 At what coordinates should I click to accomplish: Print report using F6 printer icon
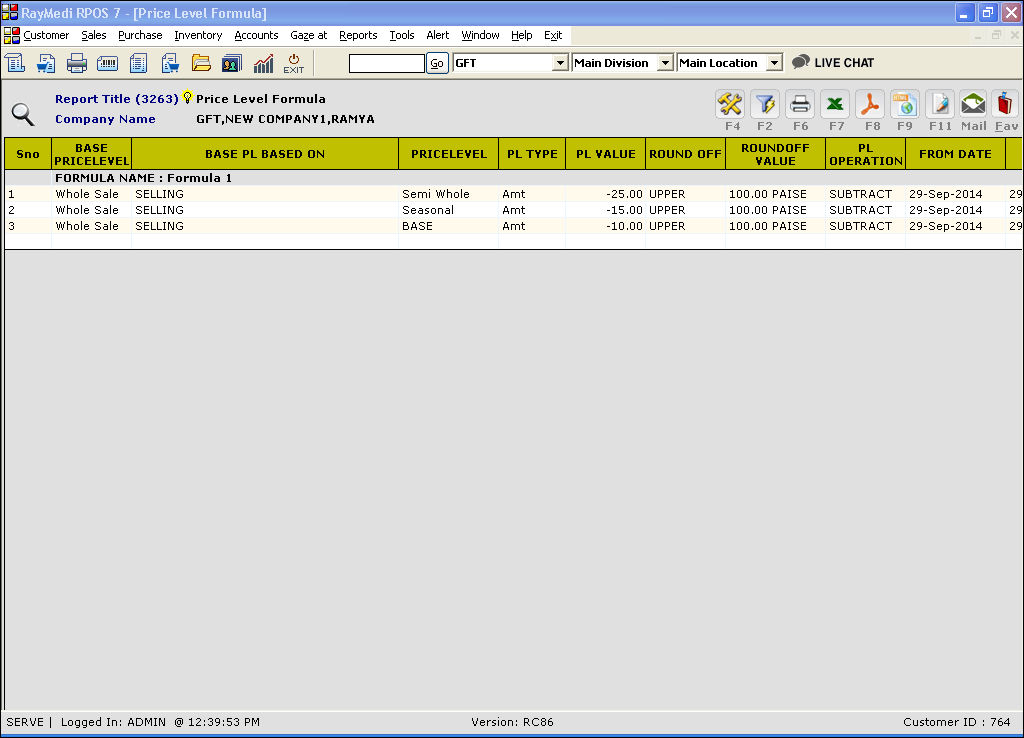click(x=800, y=104)
